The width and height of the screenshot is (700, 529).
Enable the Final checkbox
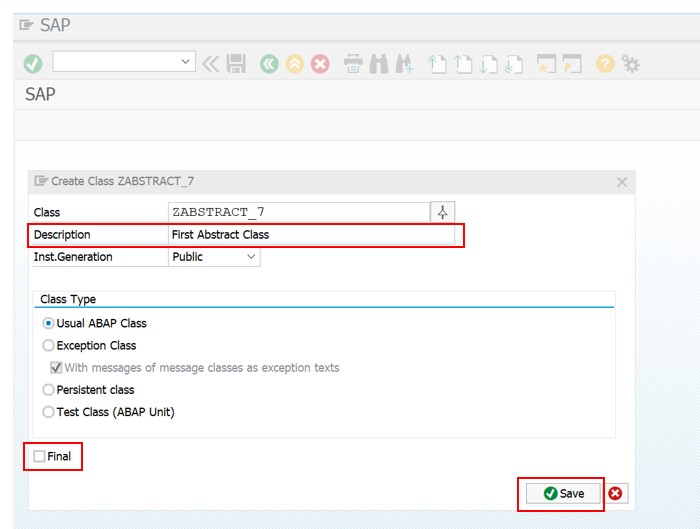point(39,456)
